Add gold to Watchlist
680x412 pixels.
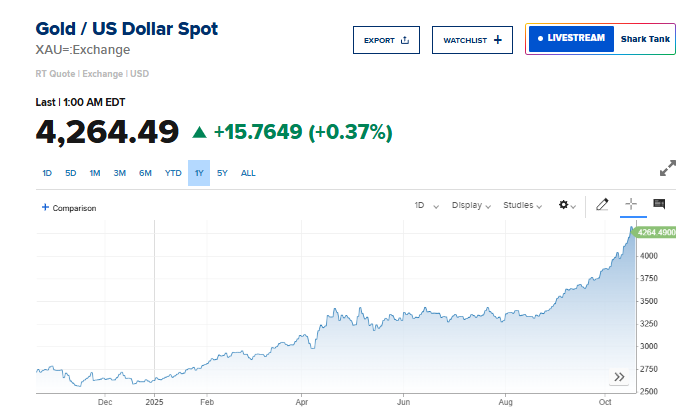(473, 40)
